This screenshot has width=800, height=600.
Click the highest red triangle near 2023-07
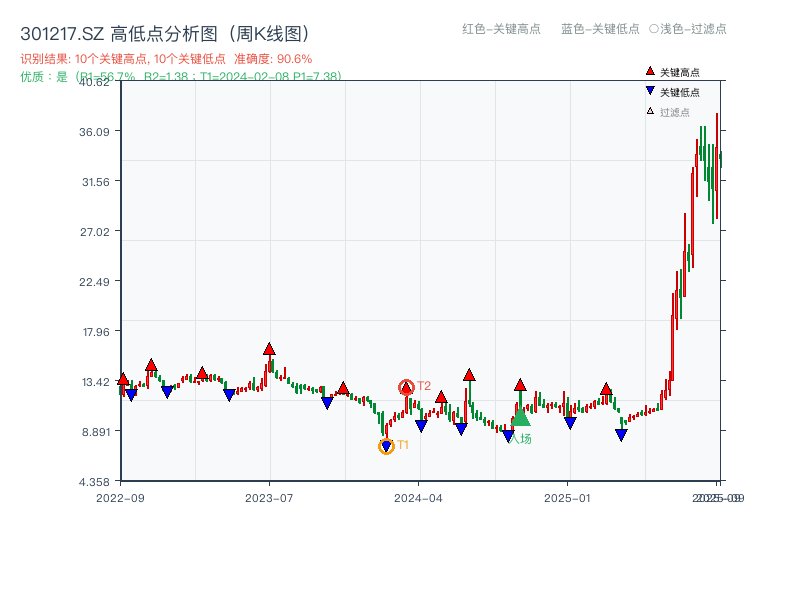pyautogui.click(x=268, y=350)
